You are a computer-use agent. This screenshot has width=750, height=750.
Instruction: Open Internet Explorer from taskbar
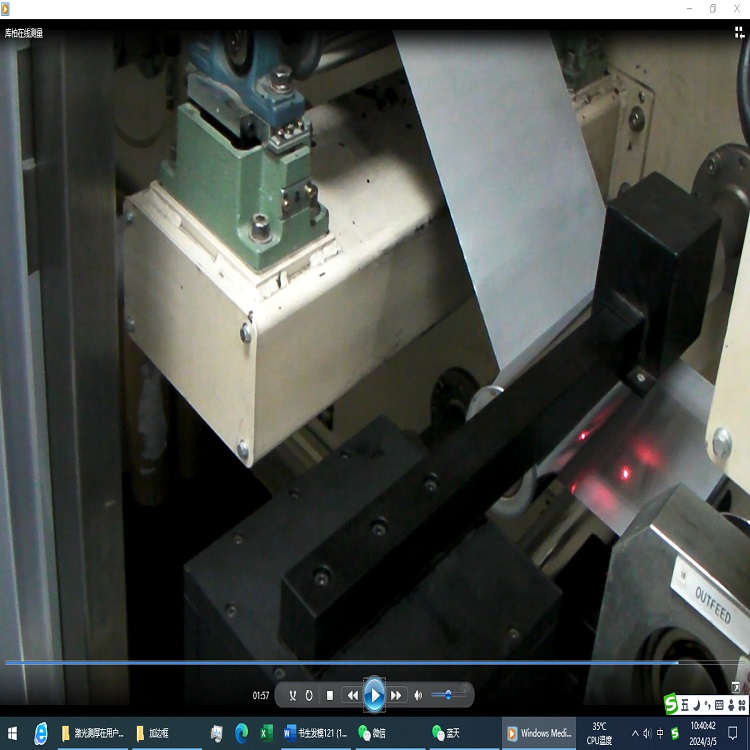tap(41, 733)
